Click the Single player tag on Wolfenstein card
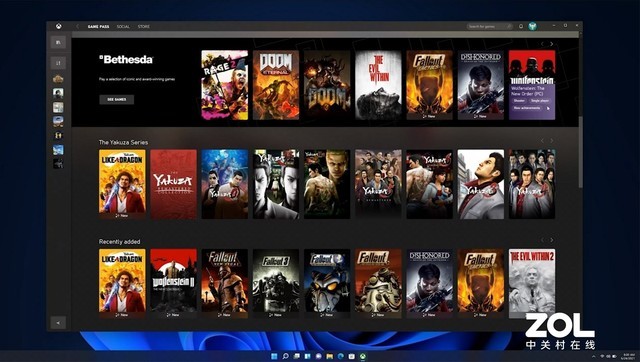640x362 pixels. pos(540,100)
